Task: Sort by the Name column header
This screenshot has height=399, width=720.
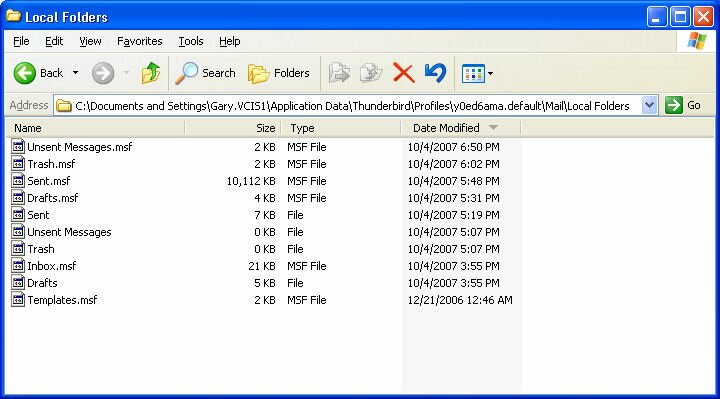Action: coord(96,128)
